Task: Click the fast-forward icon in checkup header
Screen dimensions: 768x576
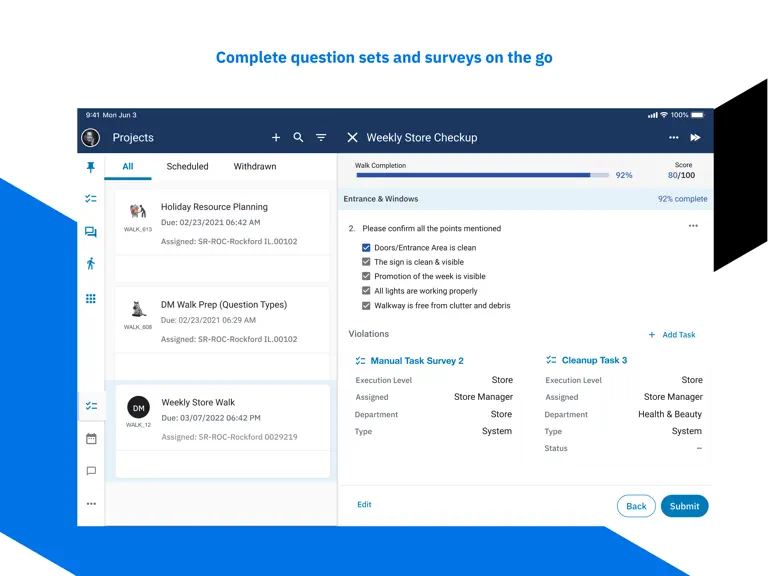Action: click(x=695, y=138)
